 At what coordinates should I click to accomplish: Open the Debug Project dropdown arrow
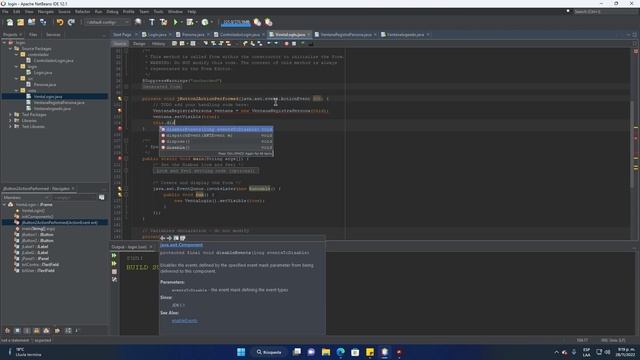point(196,22)
